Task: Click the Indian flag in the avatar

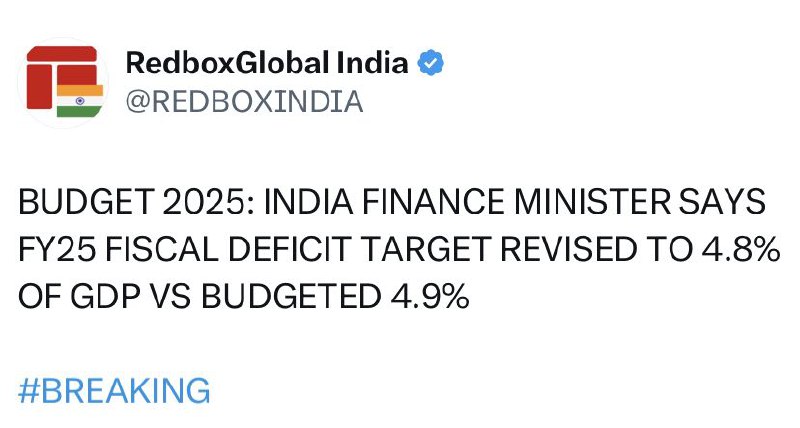Action: click(x=80, y=101)
